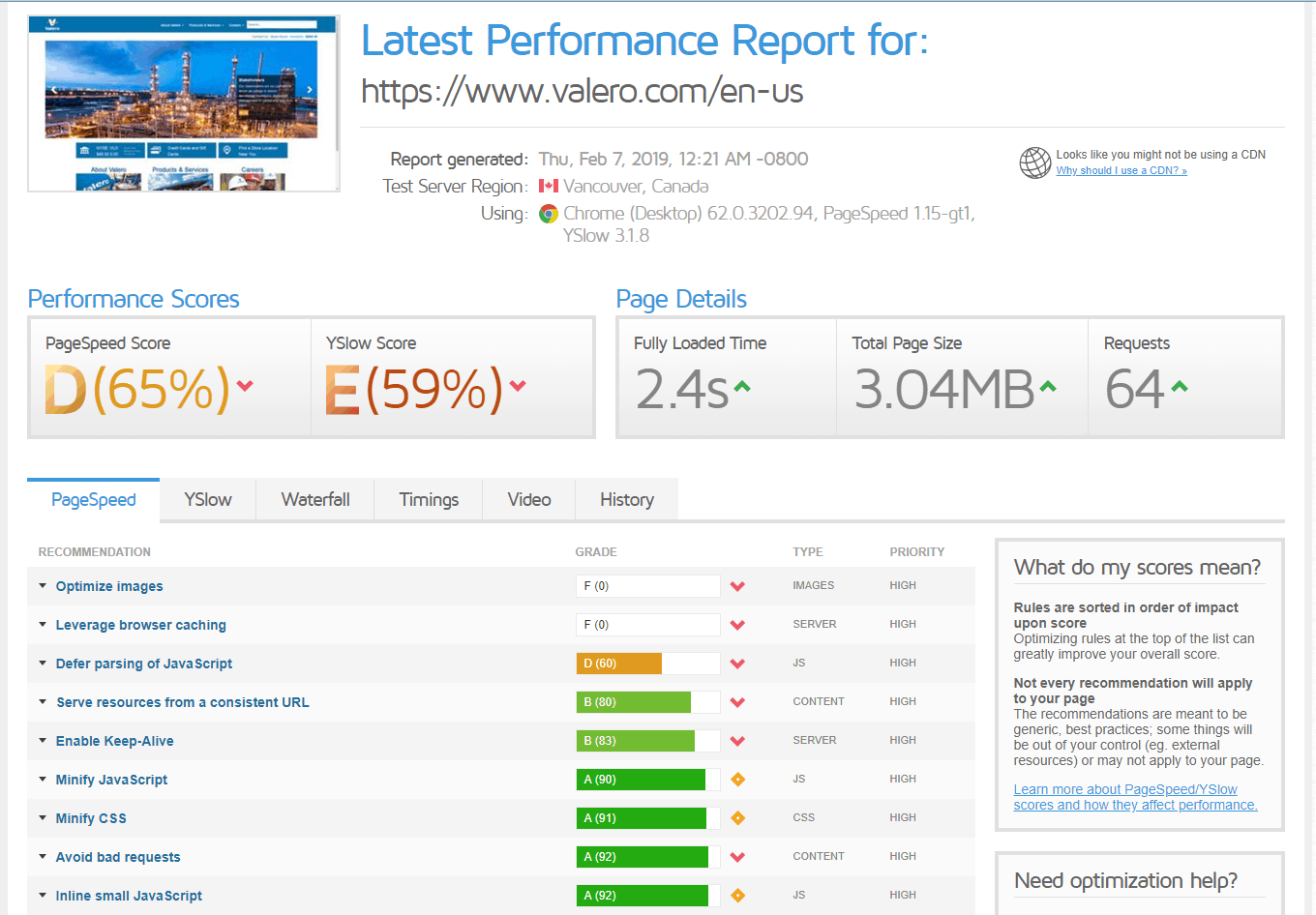Click the Chrome browser icon

click(x=549, y=214)
